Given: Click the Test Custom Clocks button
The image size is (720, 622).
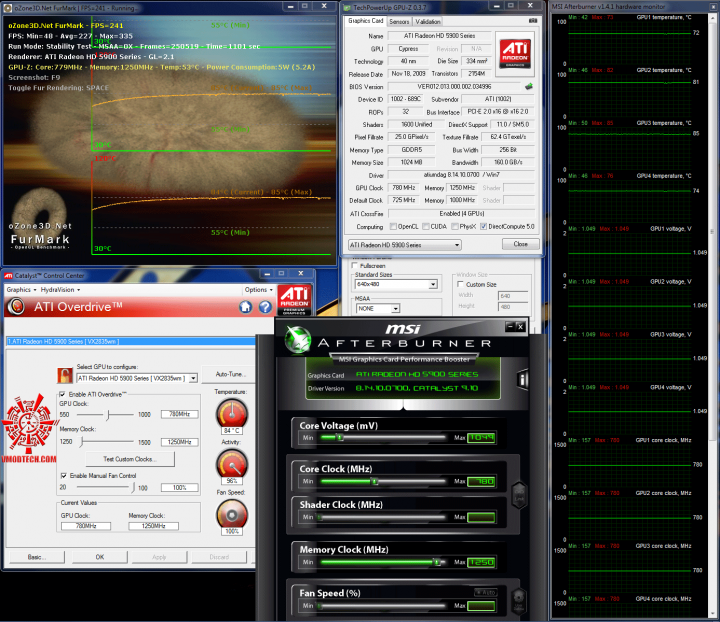Looking at the screenshot, I should tap(130, 459).
